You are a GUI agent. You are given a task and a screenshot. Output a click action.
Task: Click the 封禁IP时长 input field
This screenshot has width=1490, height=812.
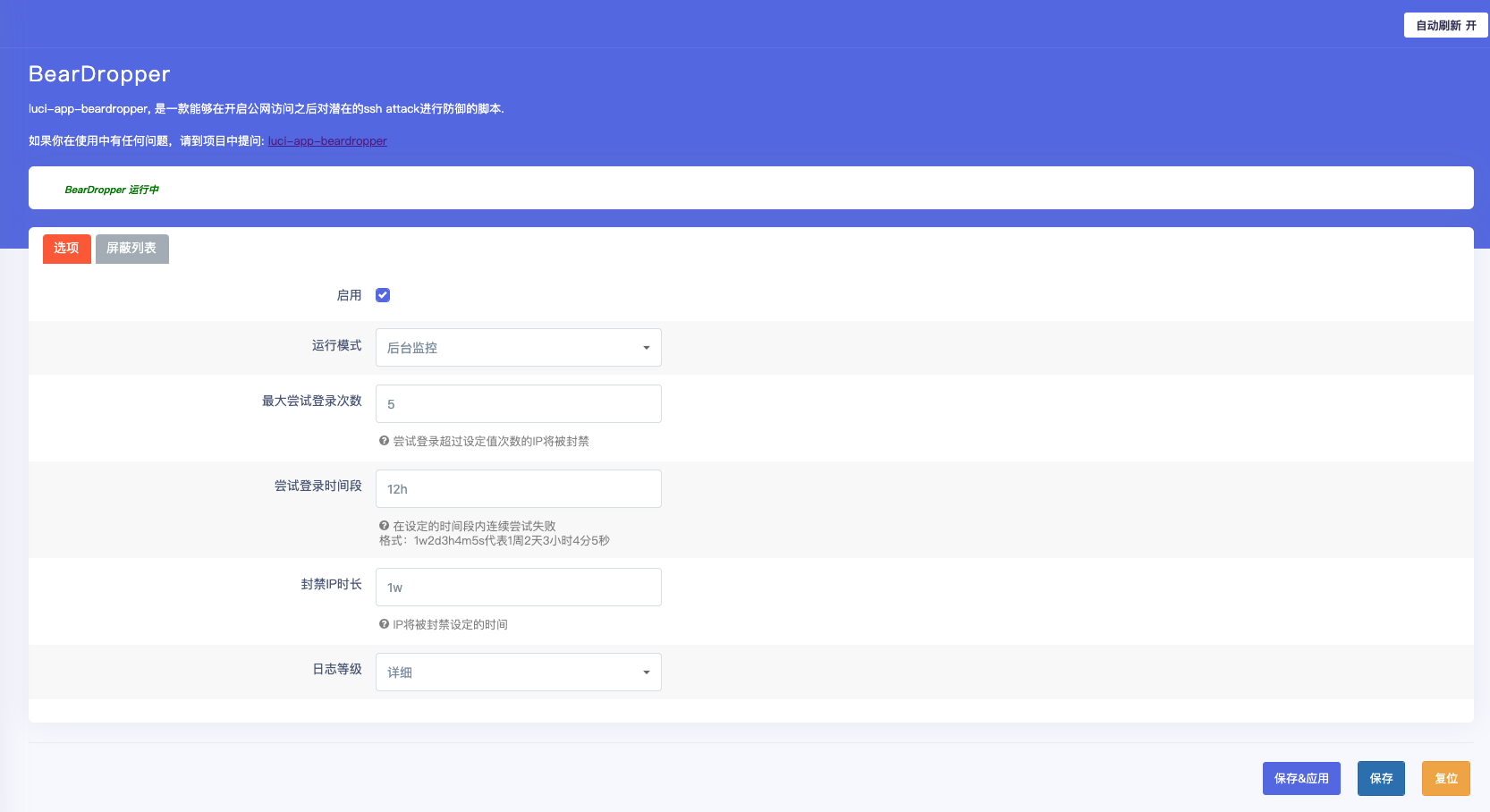click(x=519, y=587)
